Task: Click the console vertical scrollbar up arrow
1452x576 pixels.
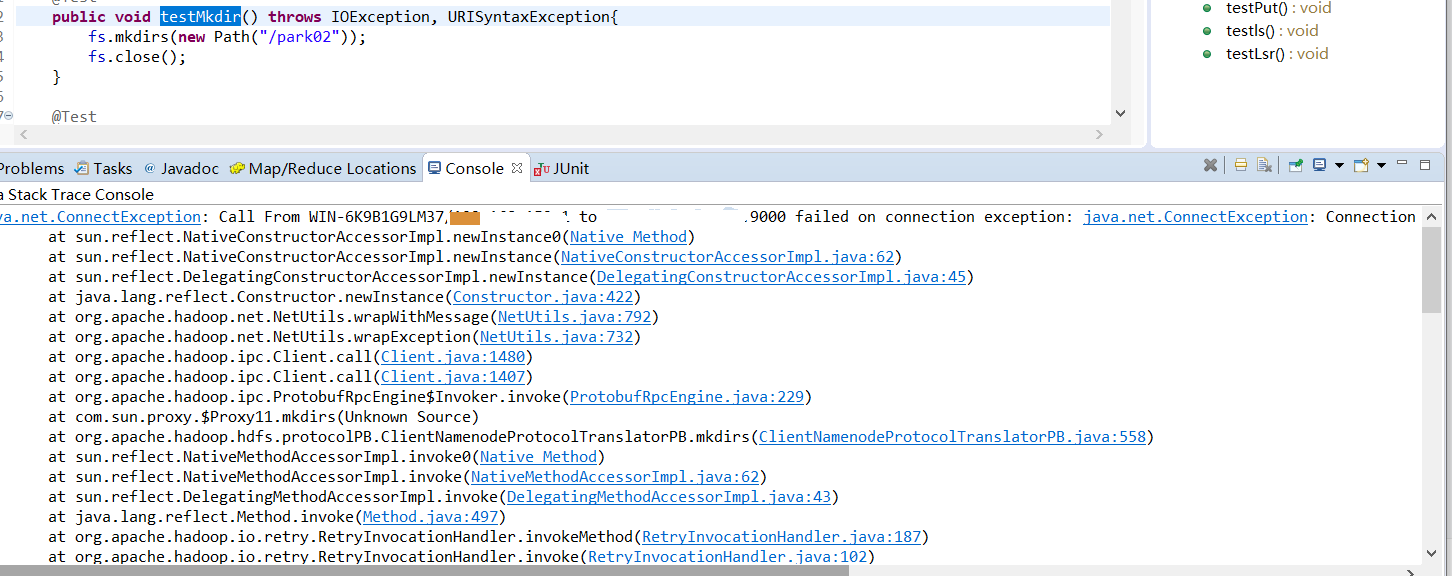Action: [1431, 218]
